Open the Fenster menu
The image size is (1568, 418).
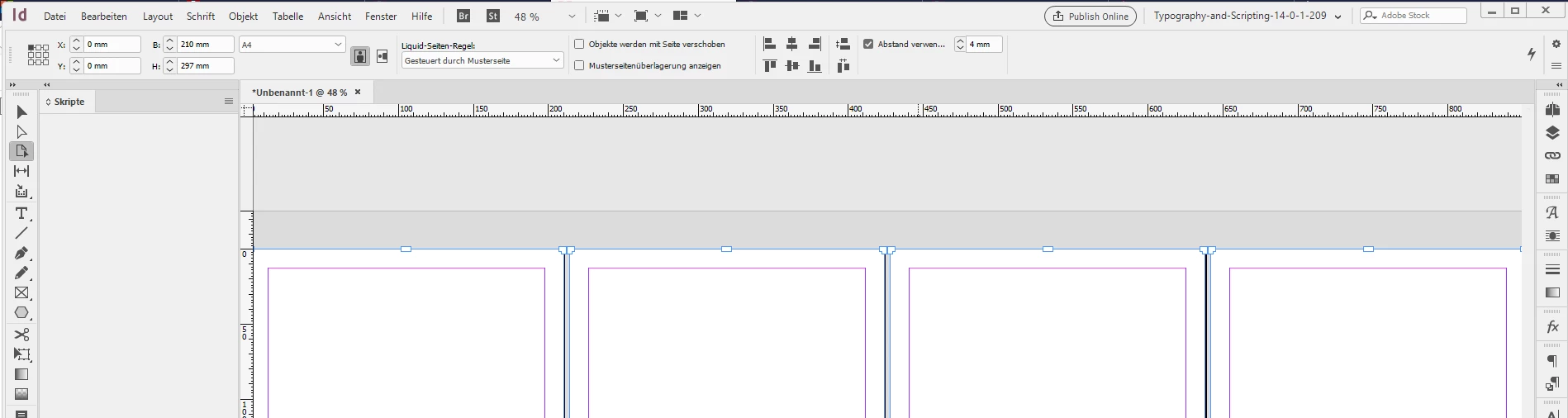(381, 17)
